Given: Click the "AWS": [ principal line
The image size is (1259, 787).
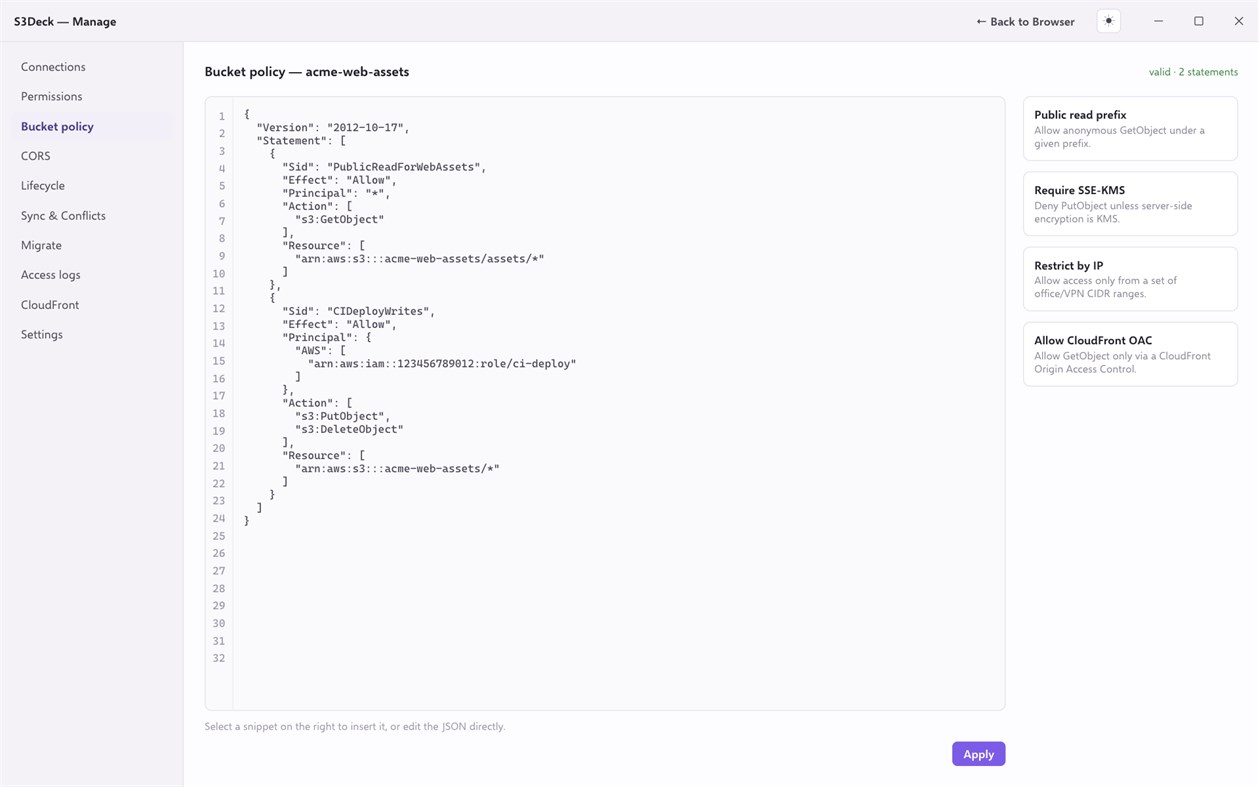Looking at the screenshot, I should coord(320,351).
